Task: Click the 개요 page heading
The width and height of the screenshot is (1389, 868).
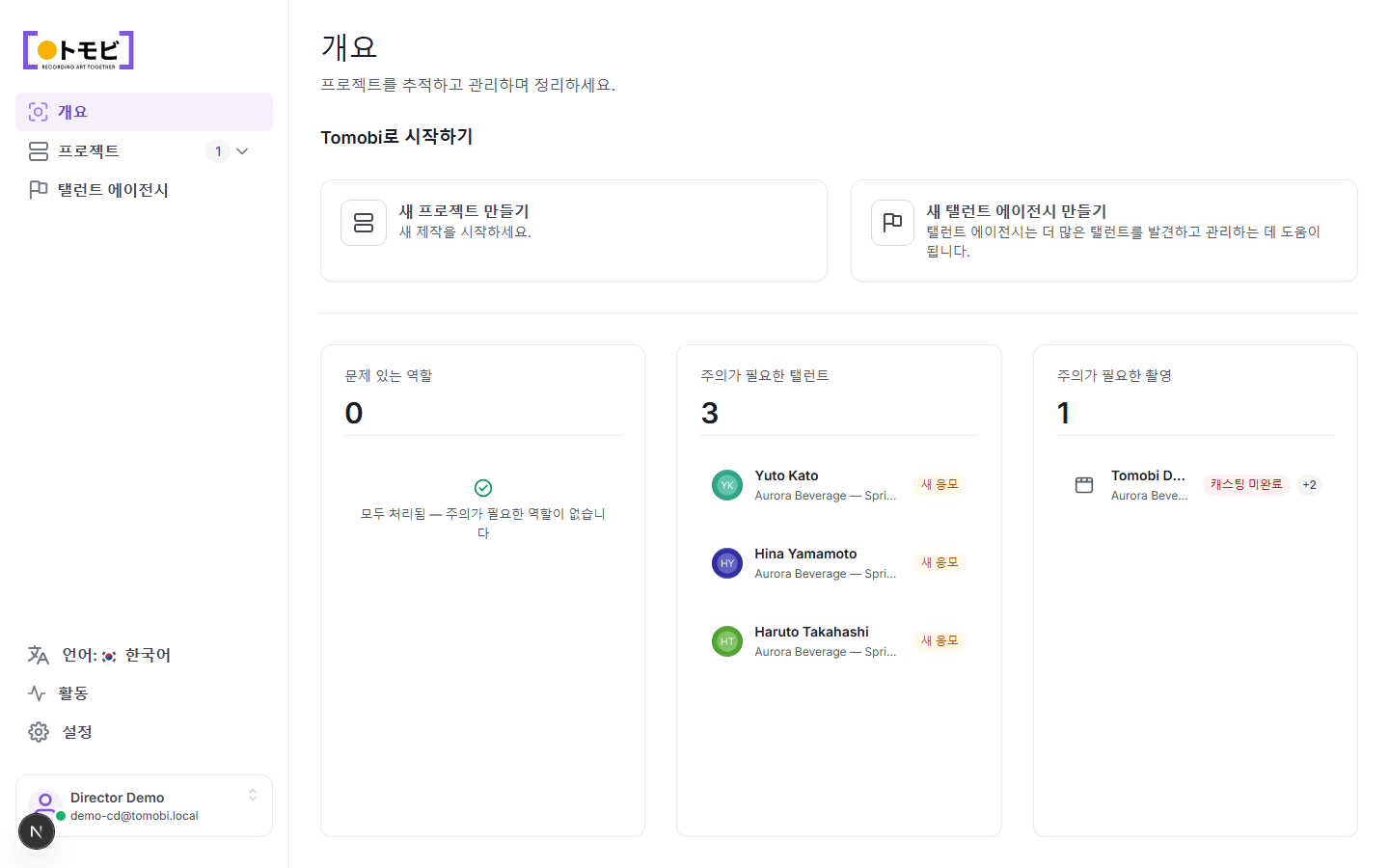Action: (349, 46)
